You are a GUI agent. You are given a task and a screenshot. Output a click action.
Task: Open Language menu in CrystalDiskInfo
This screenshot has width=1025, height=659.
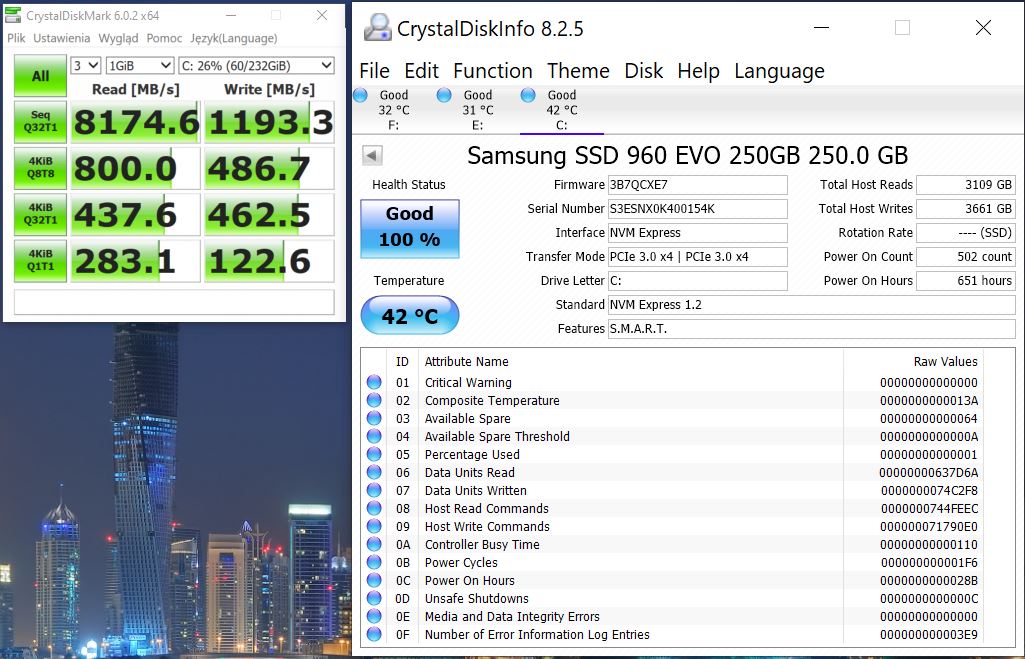[779, 71]
